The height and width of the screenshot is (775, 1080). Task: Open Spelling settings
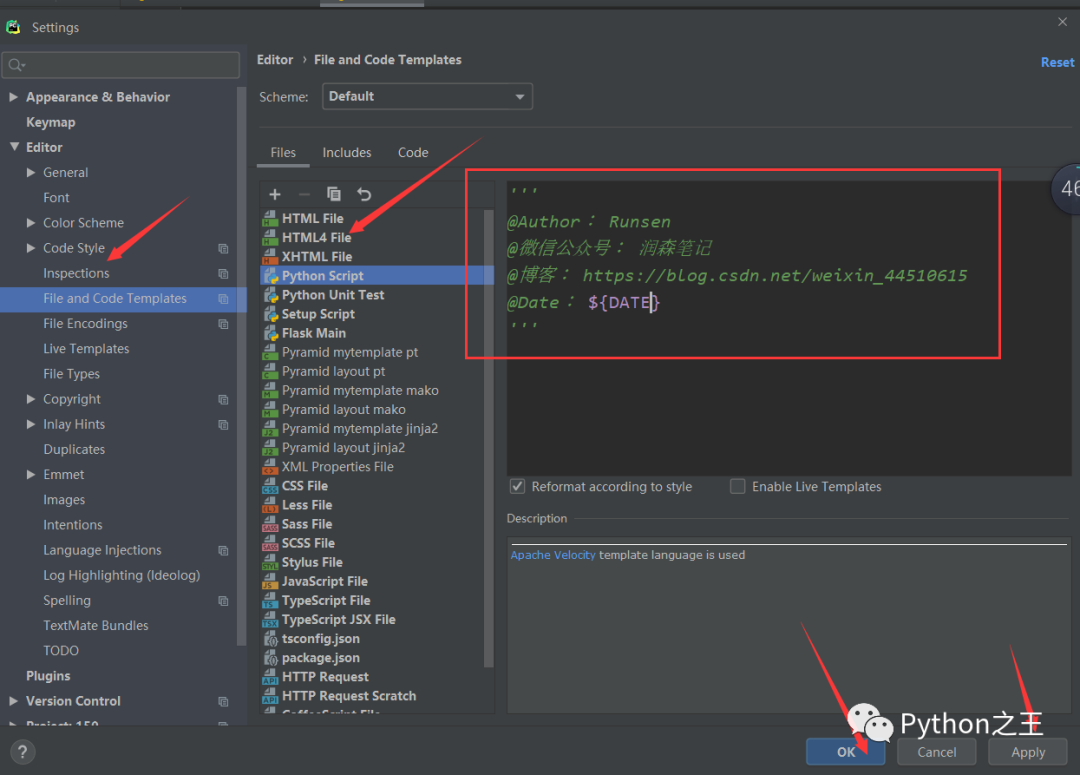(x=67, y=601)
